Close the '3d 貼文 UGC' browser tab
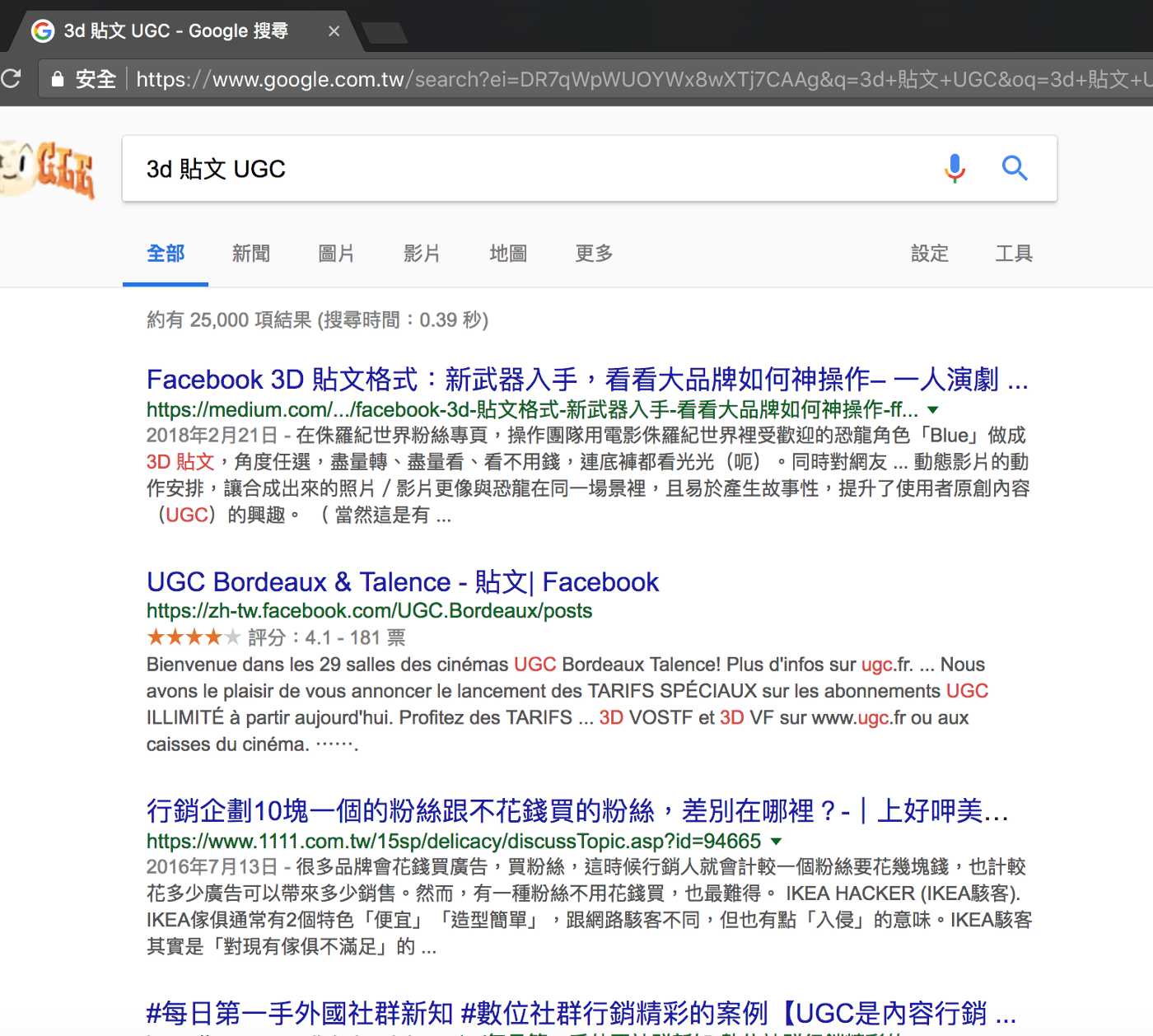Screen dimensions: 1153x1036 coord(334,31)
